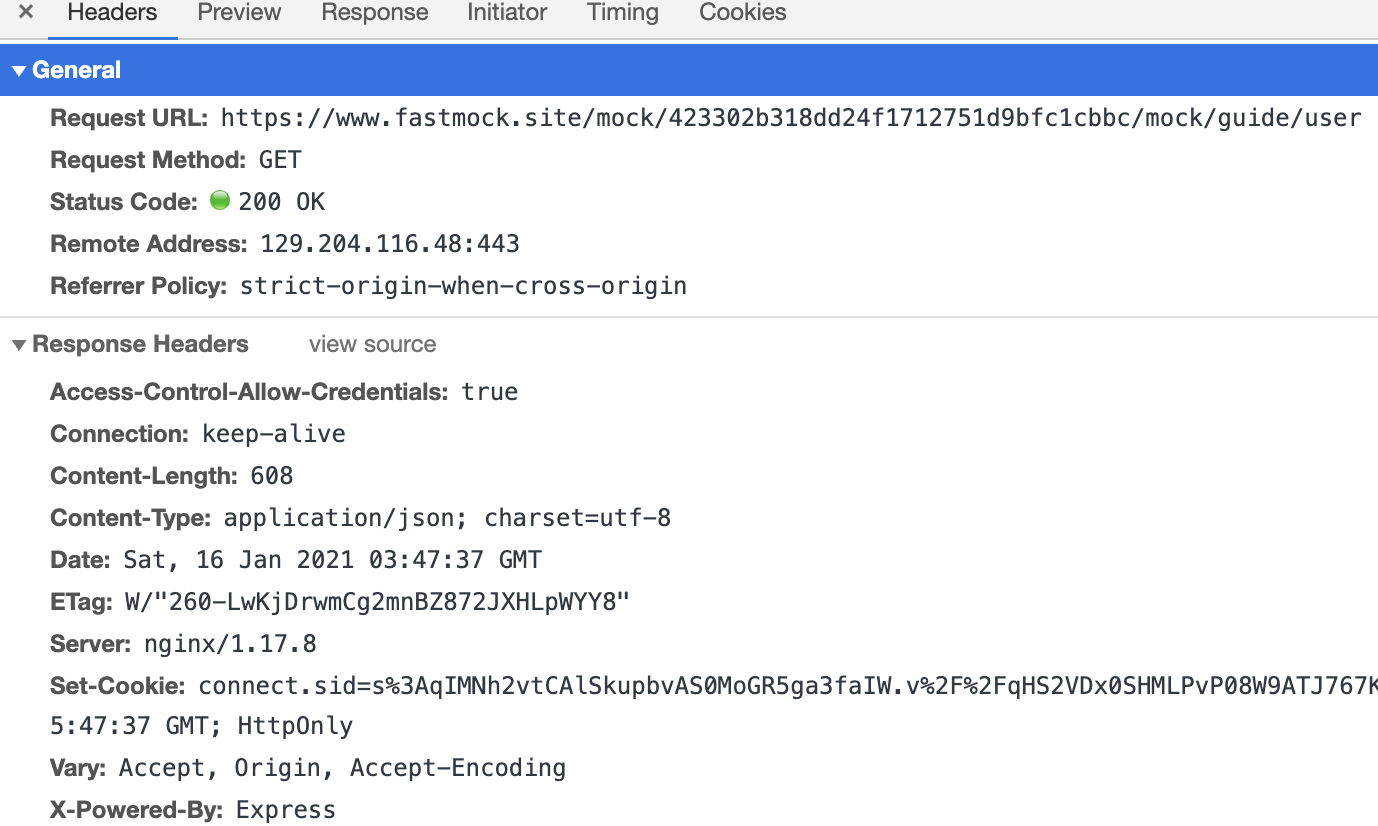The height and width of the screenshot is (826, 1378).
Task: Select the Status Code 200 OK text
Action: 281,201
